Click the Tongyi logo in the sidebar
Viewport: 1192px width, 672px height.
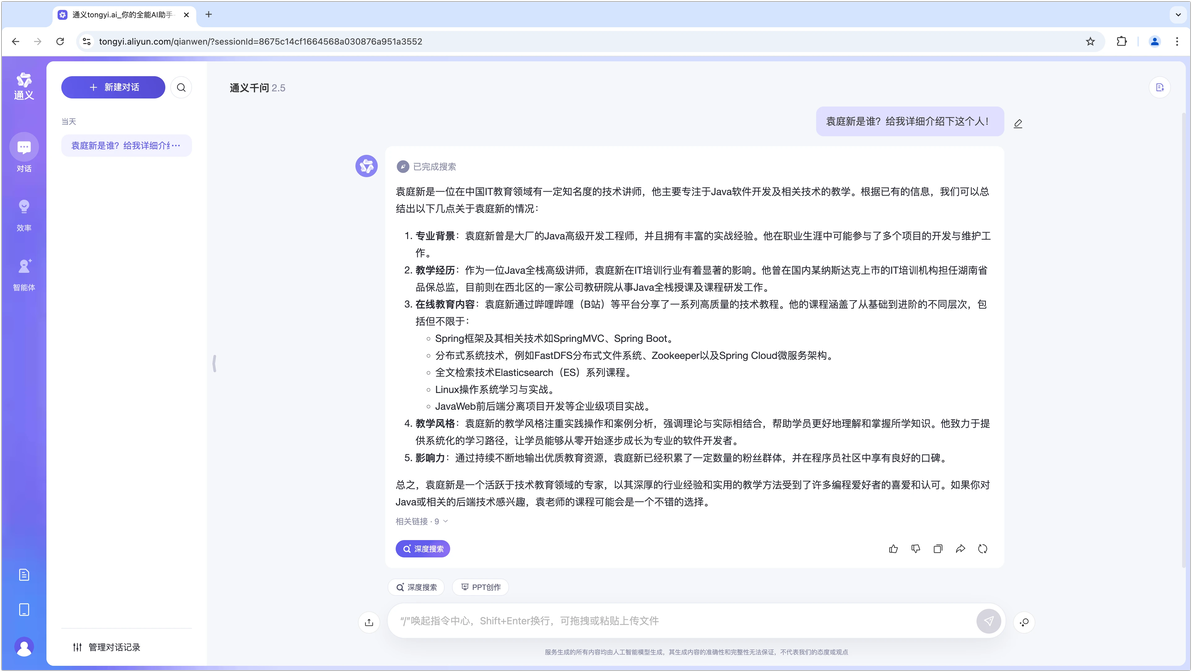pos(24,86)
